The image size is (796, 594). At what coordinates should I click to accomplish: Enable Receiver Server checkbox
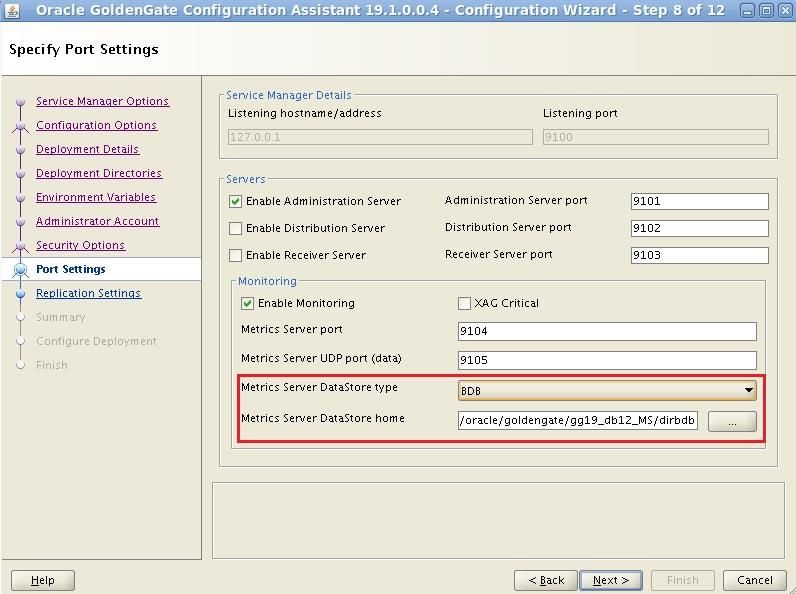(235, 255)
